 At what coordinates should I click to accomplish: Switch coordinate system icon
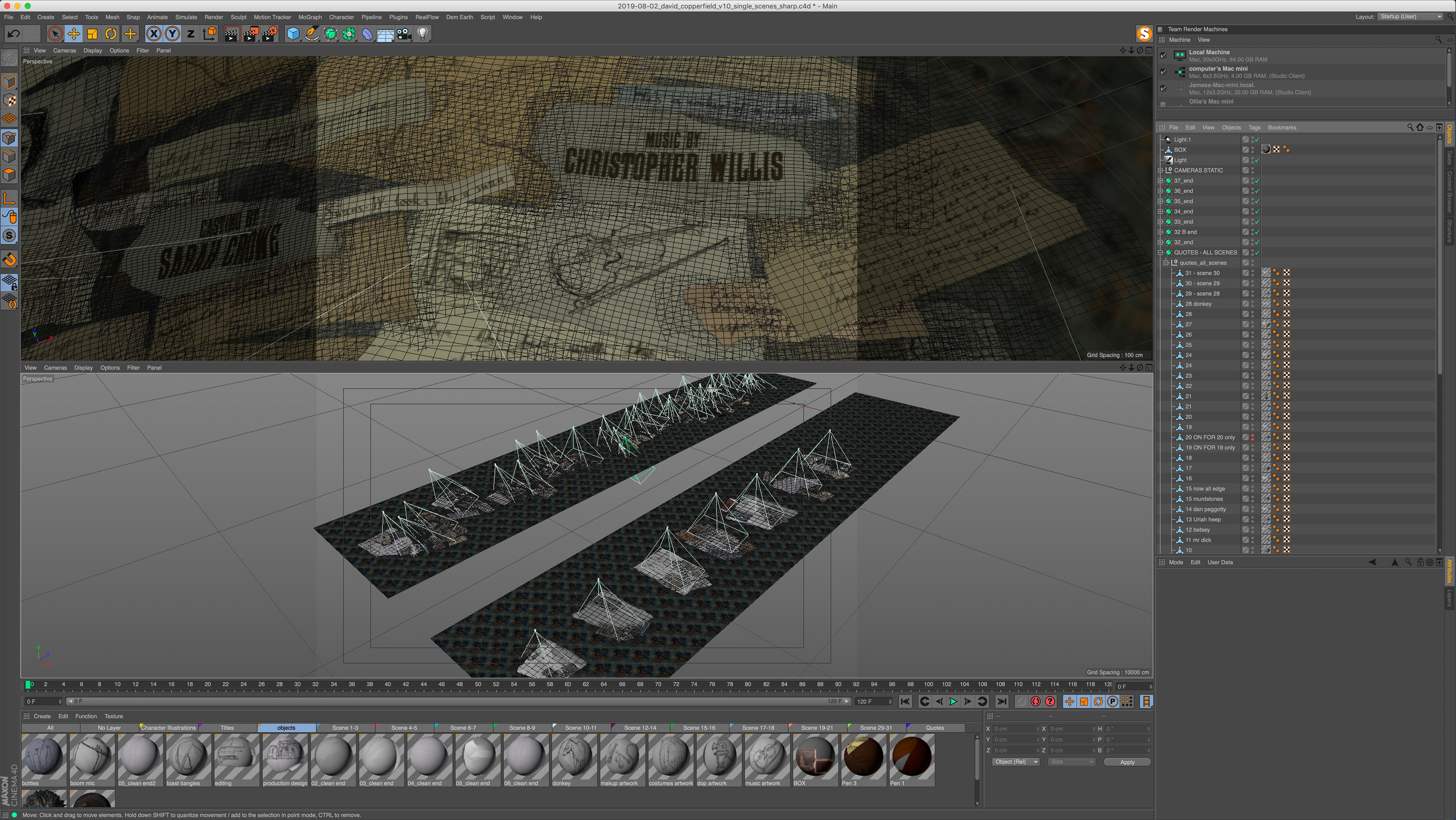(x=210, y=34)
